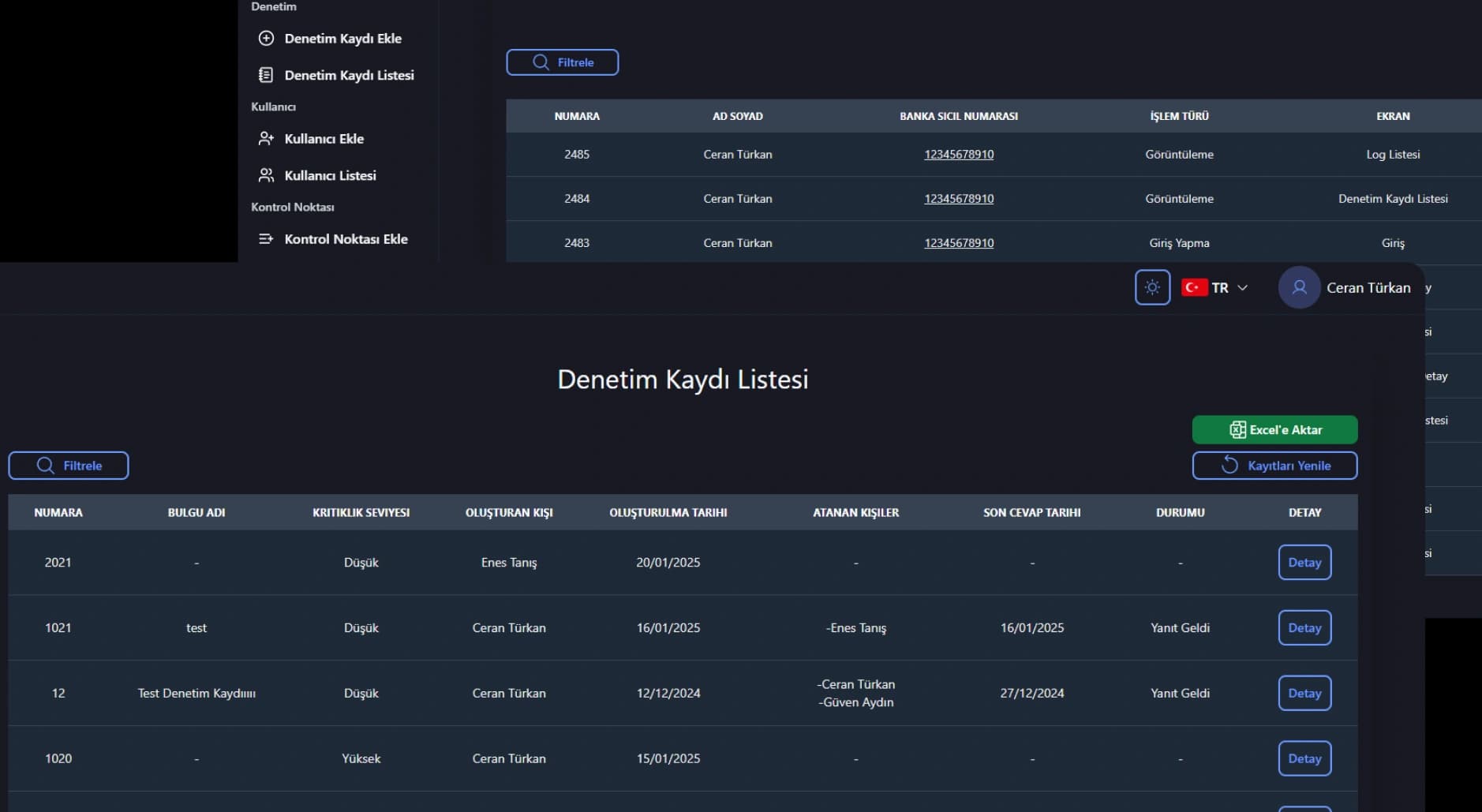This screenshot has width=1482, height=812.
Task: Expand the TR language dropdown chevron
Action: coord(1243,288)
